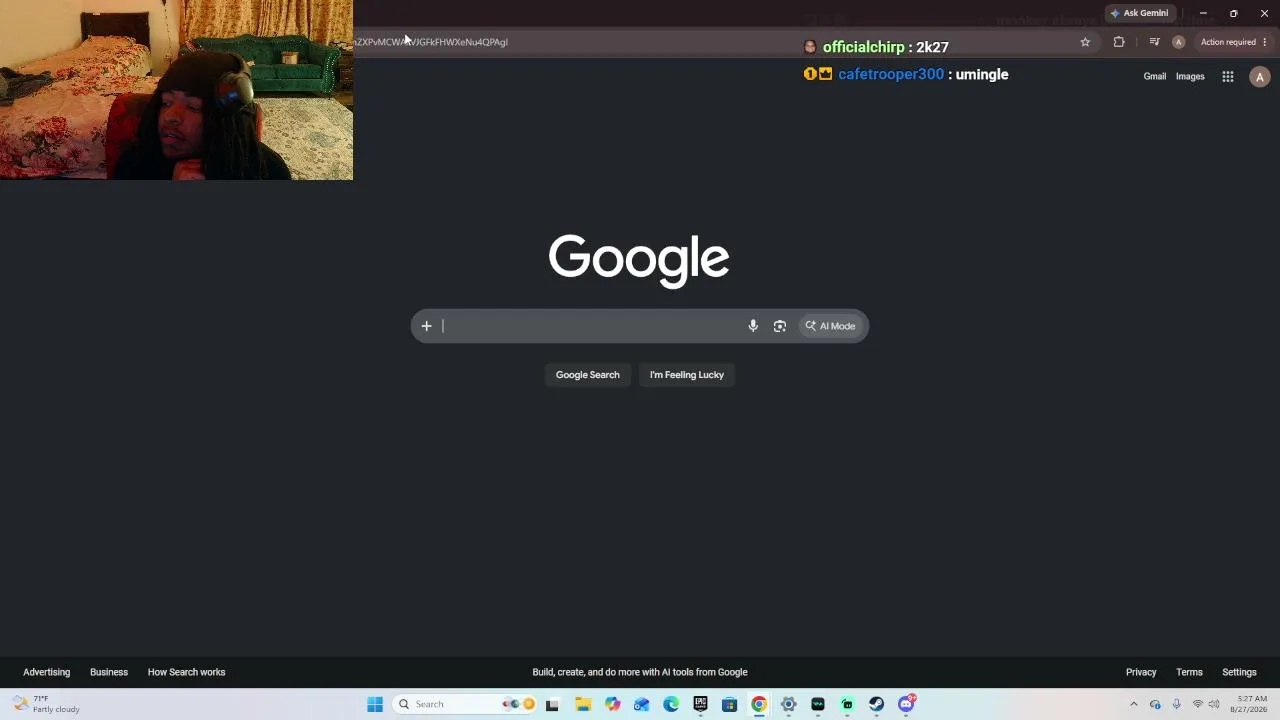
Task: Open Task View on the taskbar
Action: (552, 704)
